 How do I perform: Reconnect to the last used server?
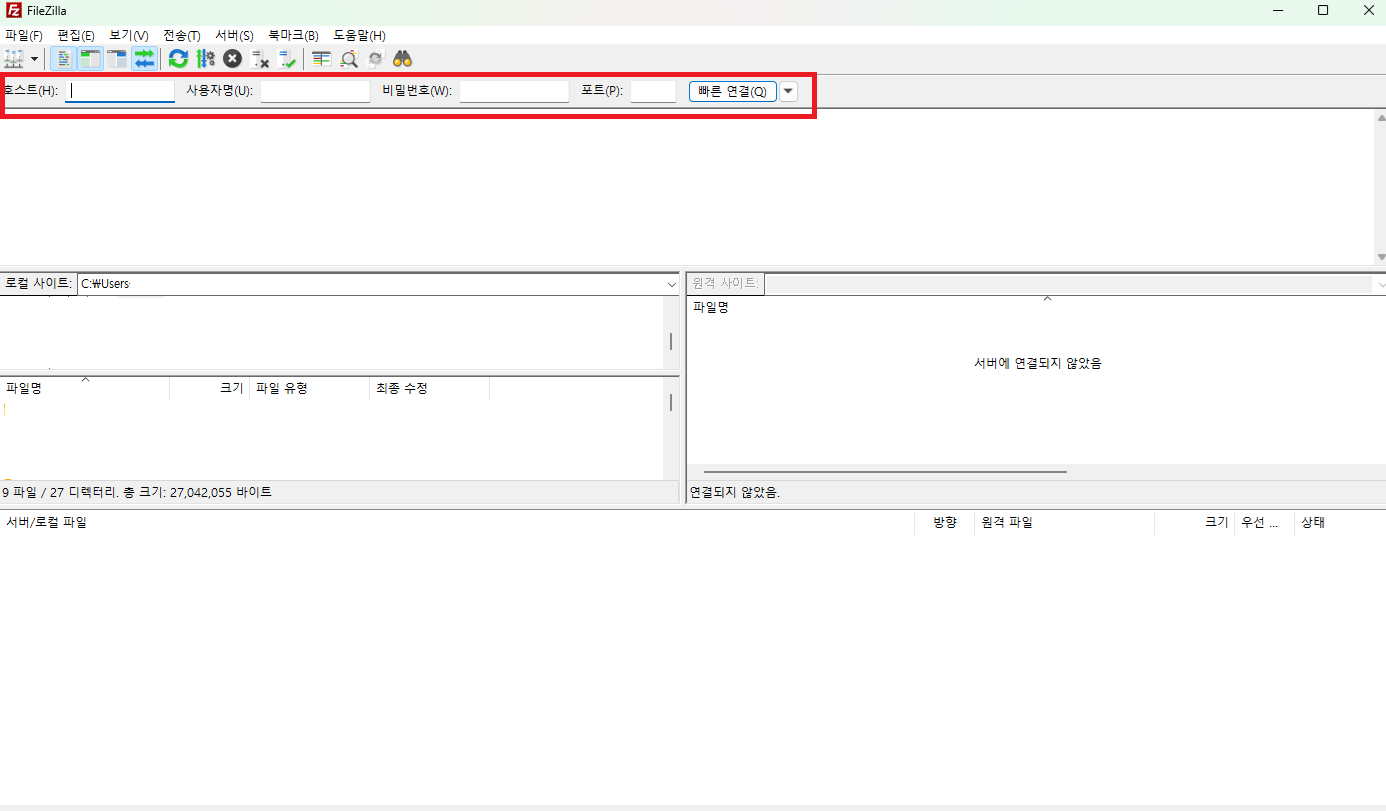pos(287,59)
